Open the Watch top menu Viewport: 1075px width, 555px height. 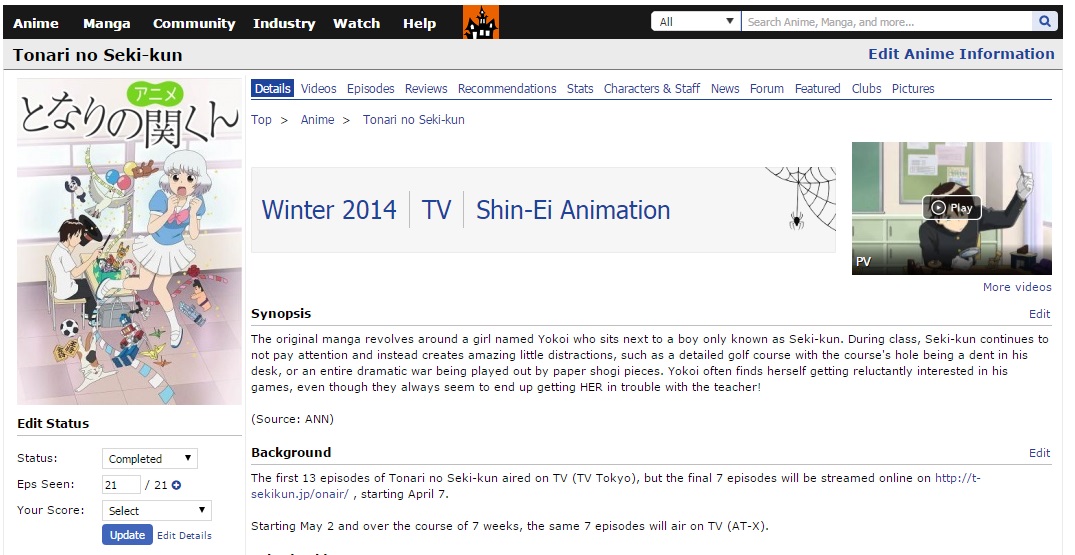[x=357, y=23]
